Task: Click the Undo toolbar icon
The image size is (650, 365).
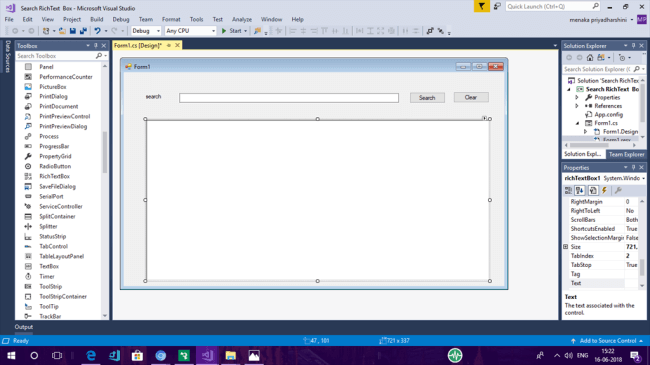Action: click(97, 31)
